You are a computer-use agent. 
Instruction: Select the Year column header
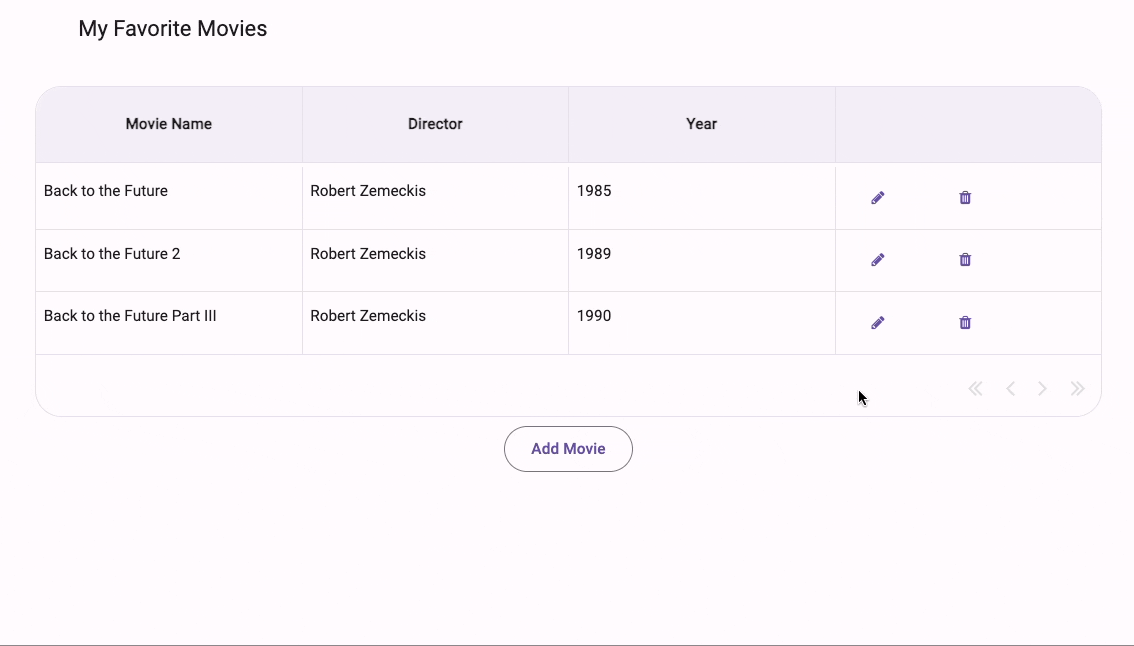point(701,124)
